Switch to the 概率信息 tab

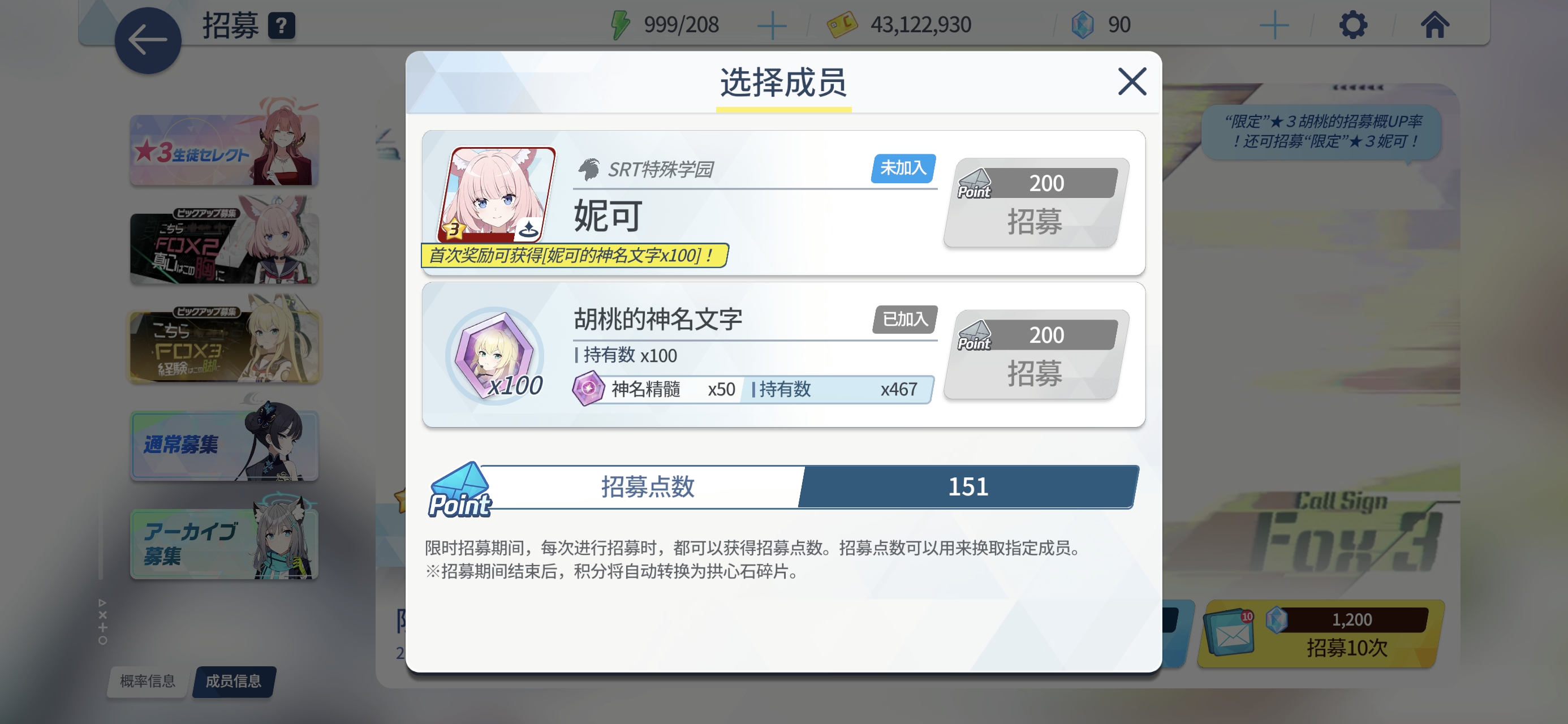click(x=147, y=681)
